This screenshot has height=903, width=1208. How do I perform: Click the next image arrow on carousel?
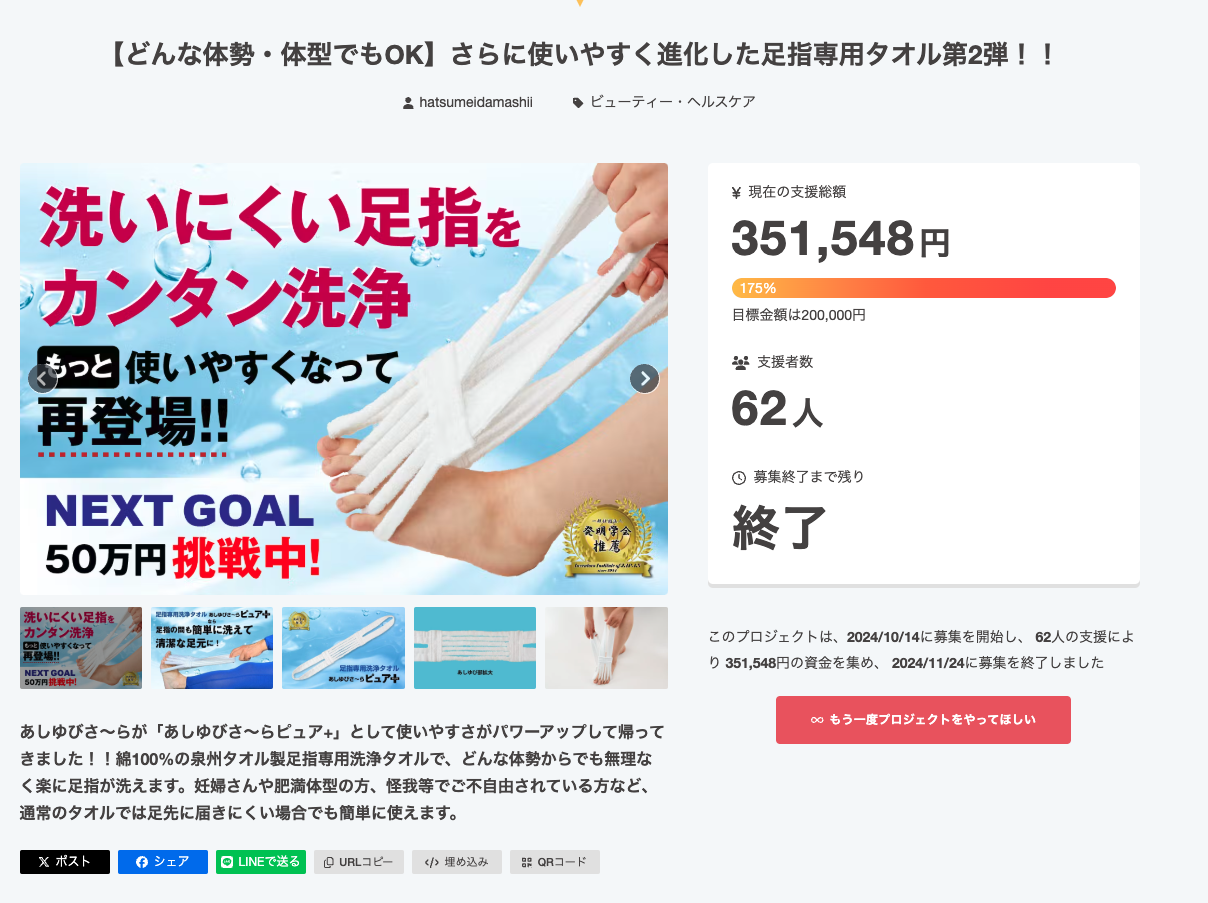(x=644, y=378)
